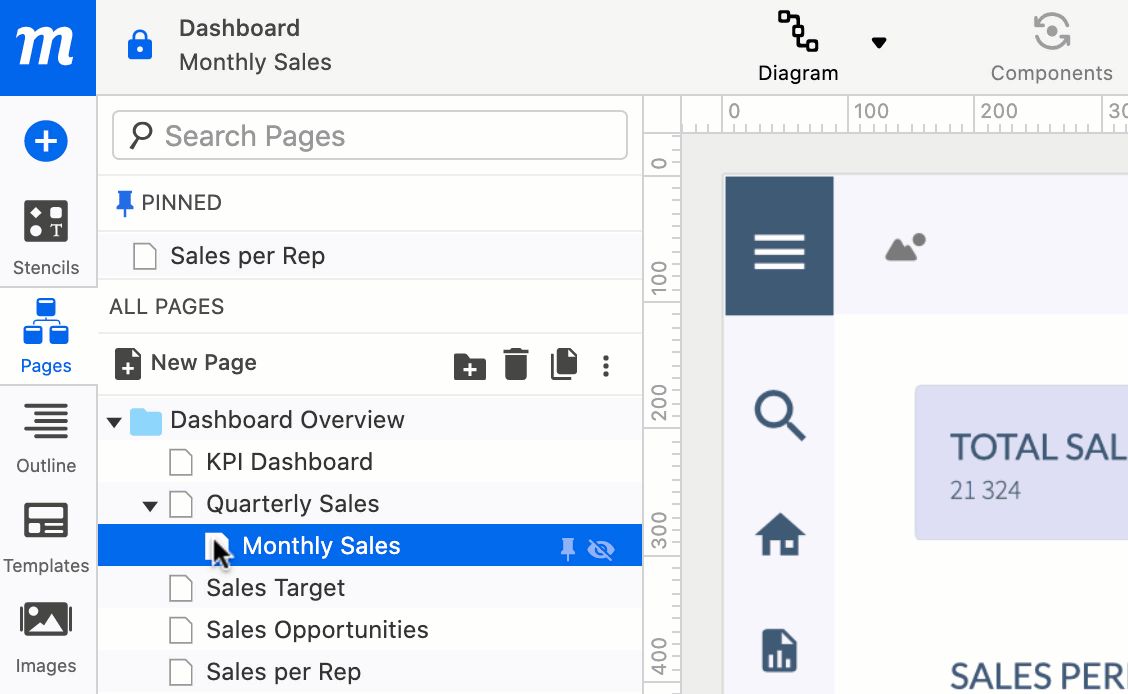Collapse the Quarterly Sales page tree
Viewport: 1128px width, 694px height.
coord(150,506)
